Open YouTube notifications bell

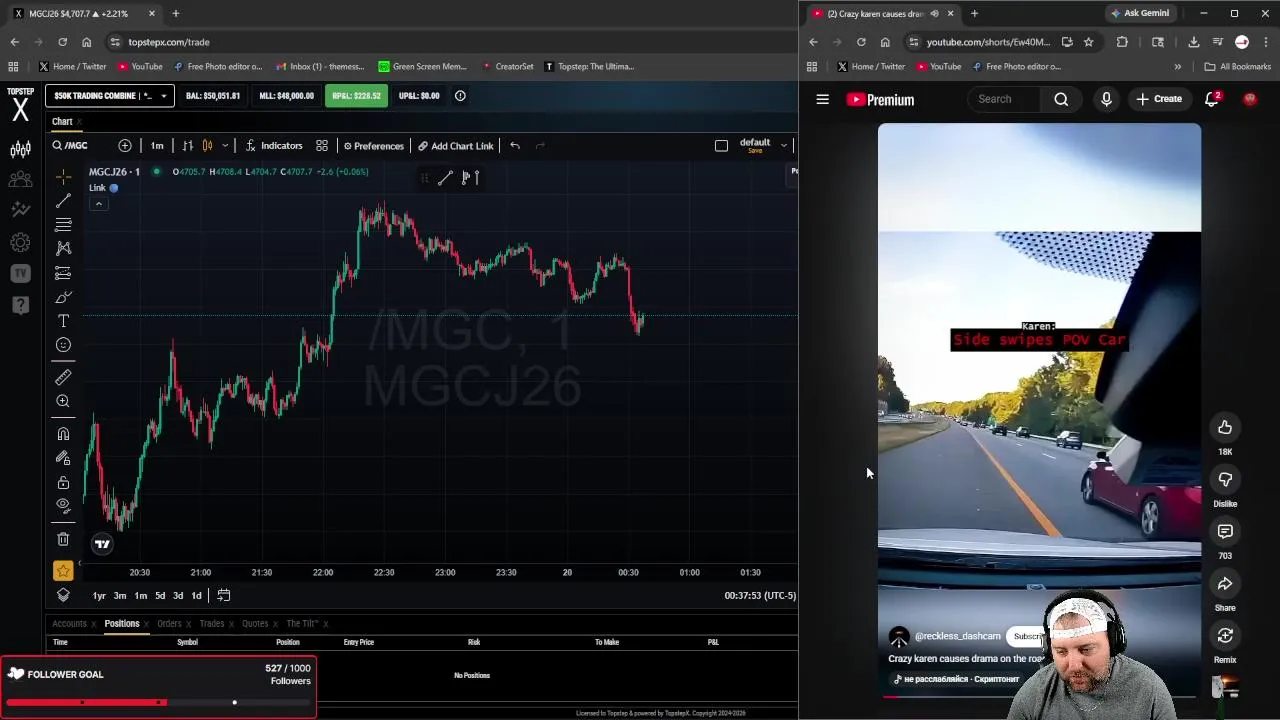pos(1212,99)
